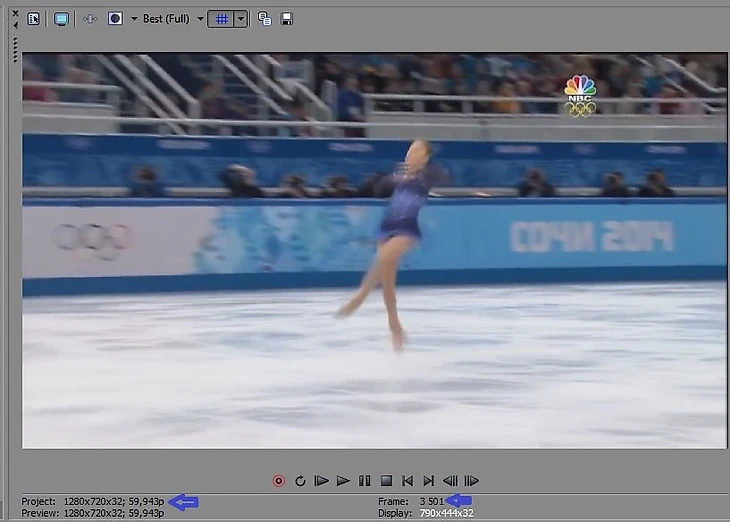The height and width of the screenshot is (522, 730).
Task: Open Project Video Properties icon
Action: 34,19
